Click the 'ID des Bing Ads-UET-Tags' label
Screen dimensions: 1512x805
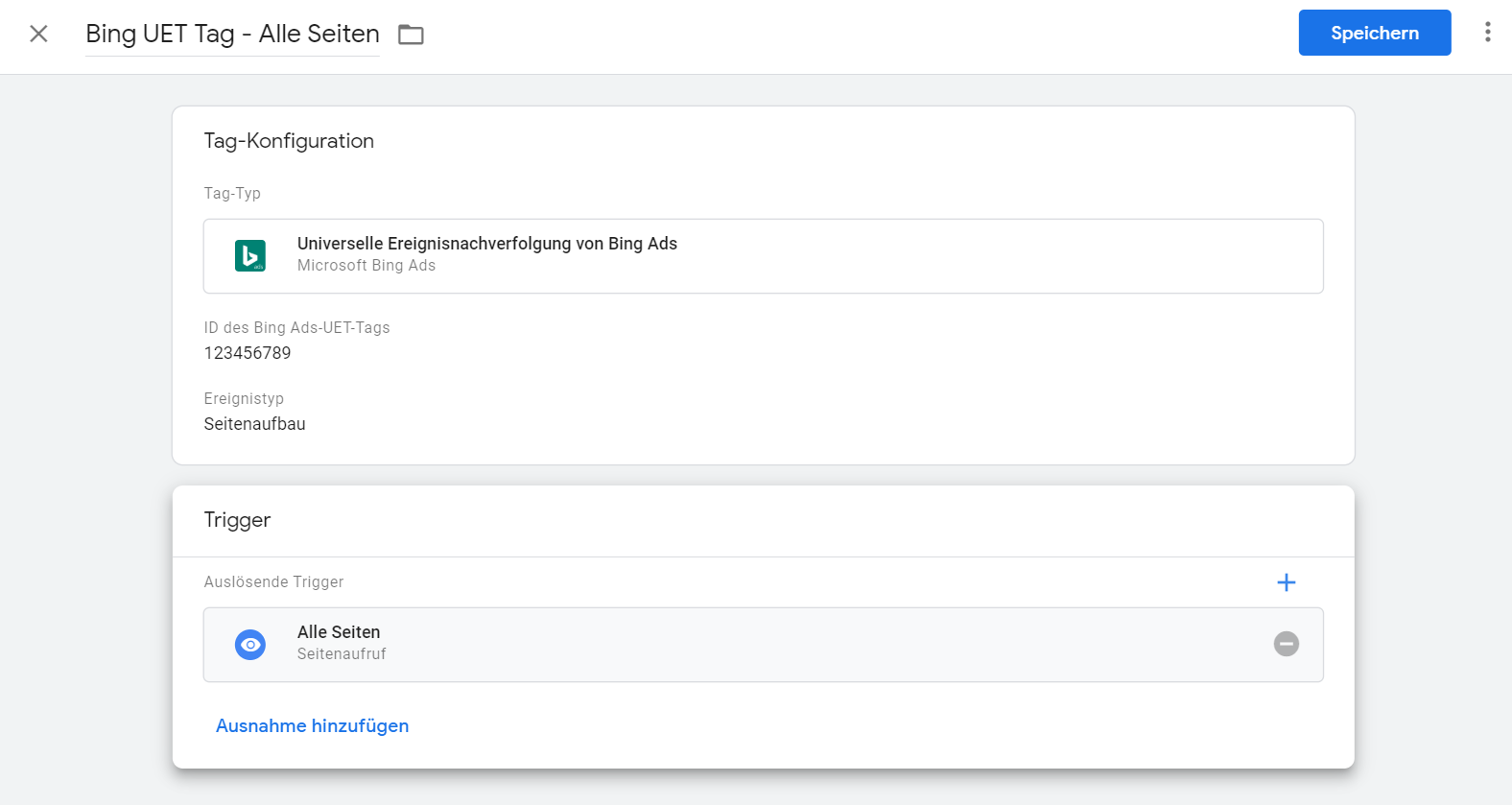click(x=296, y=328)
